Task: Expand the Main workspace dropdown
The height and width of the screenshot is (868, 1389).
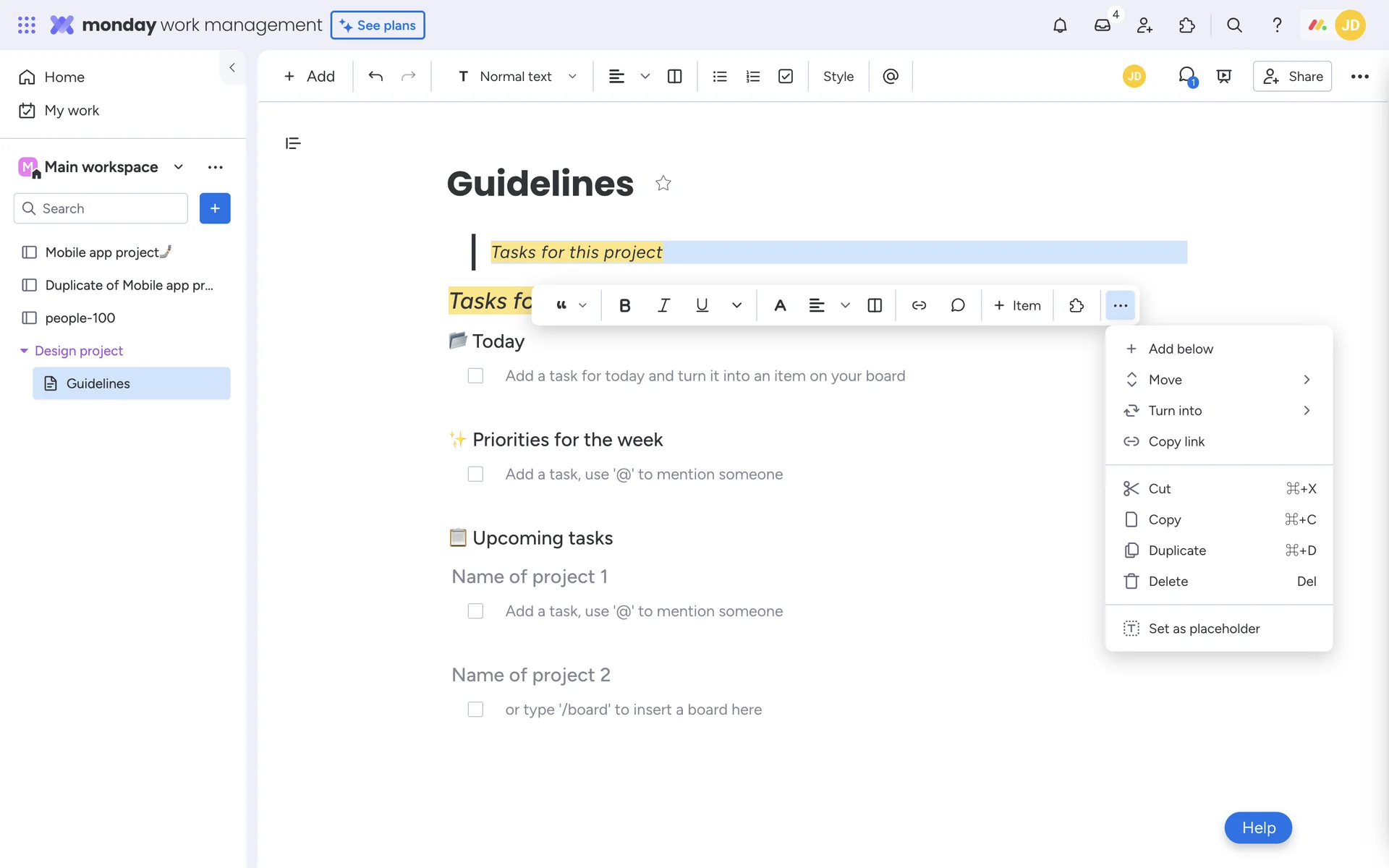Action: coord(178,167)
